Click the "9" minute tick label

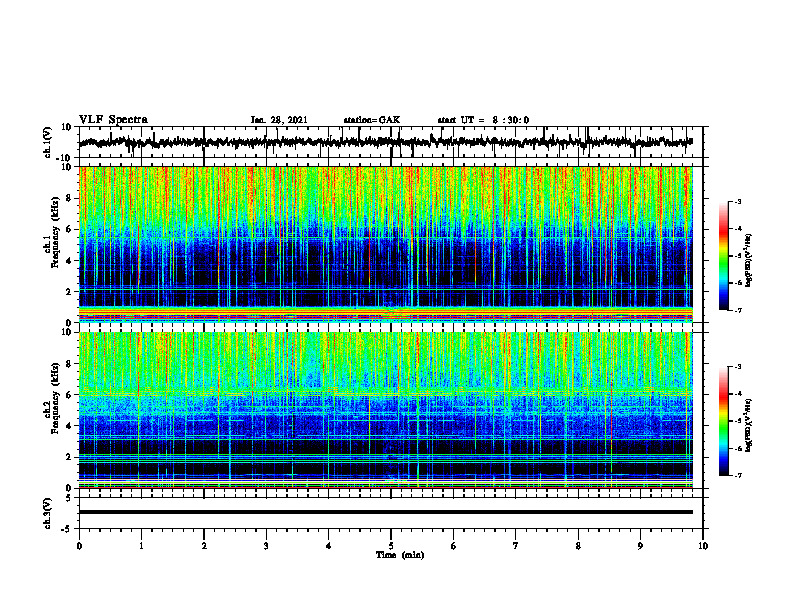click(x=640, y=546)
